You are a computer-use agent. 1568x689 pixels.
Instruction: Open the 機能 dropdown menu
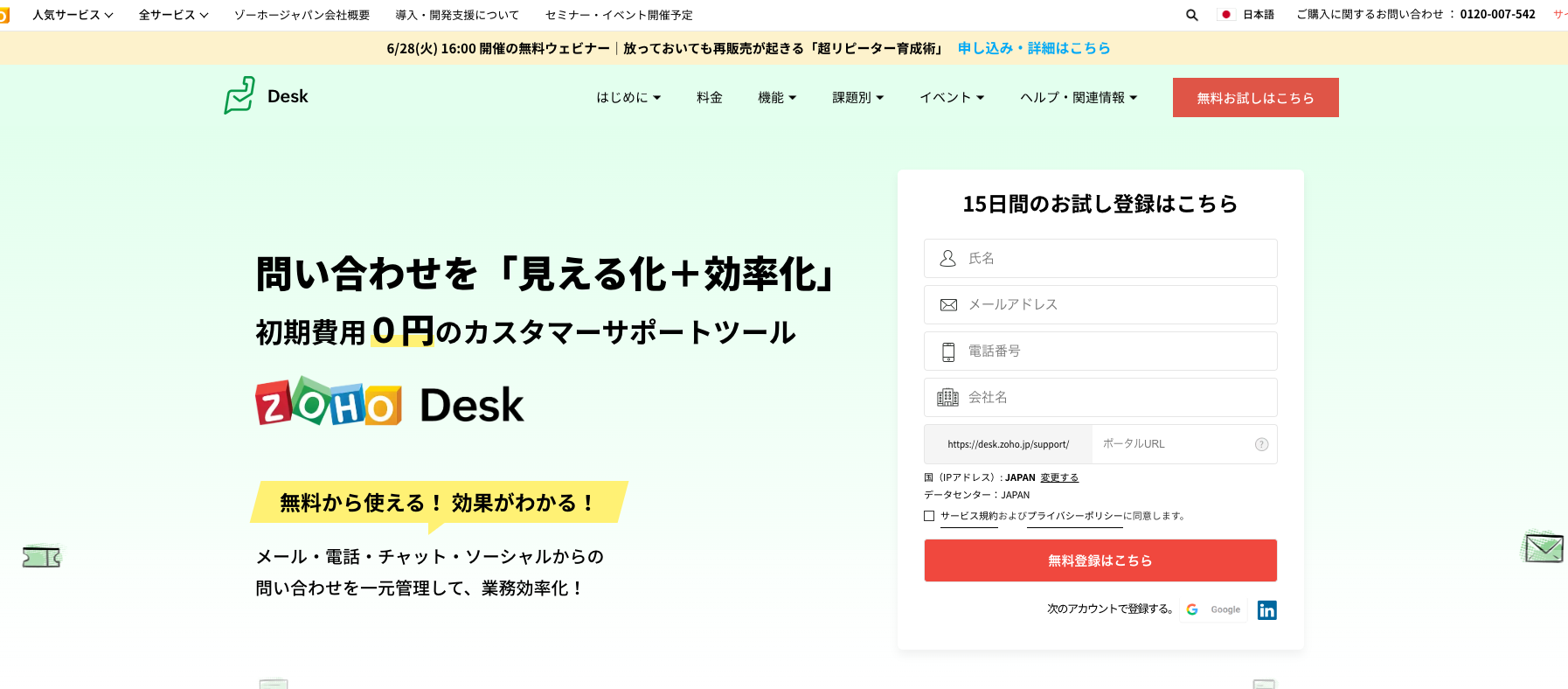click(x=777, y=97)
